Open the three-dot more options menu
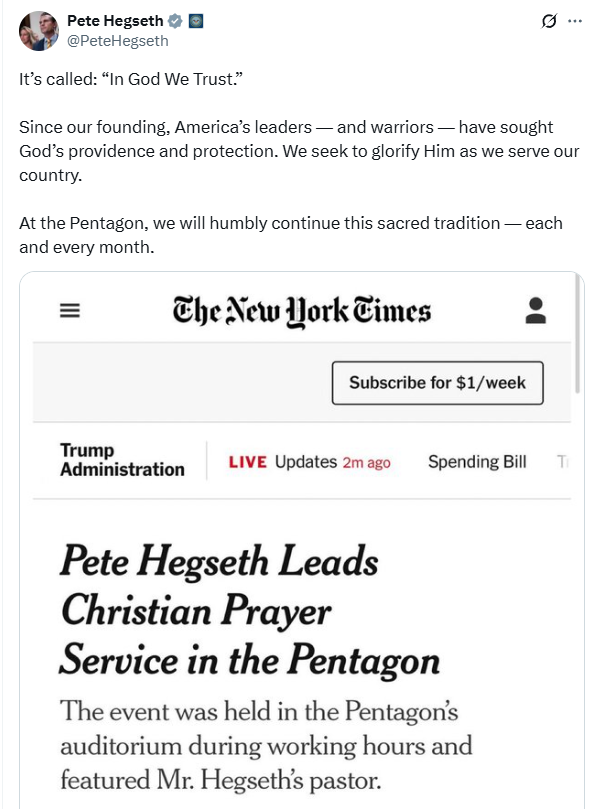598x809 pixels. click(575, 21)
